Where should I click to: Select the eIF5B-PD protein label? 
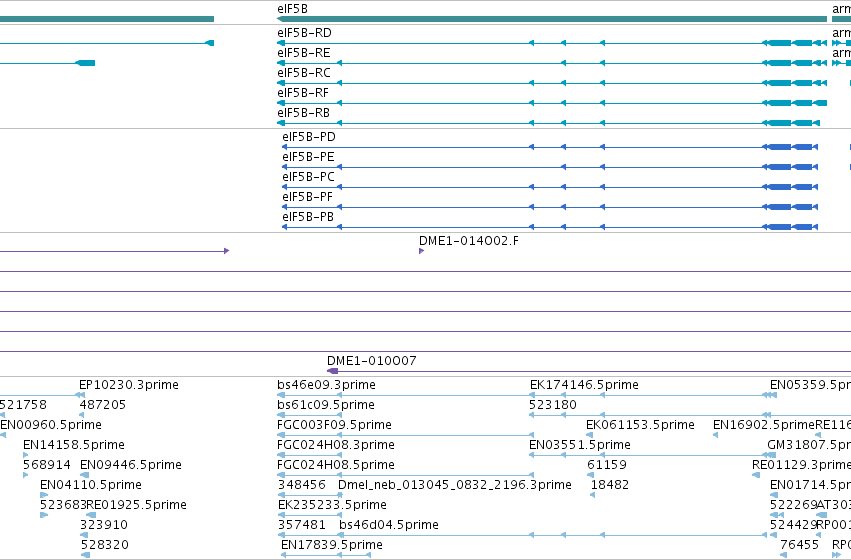(309, 137)
